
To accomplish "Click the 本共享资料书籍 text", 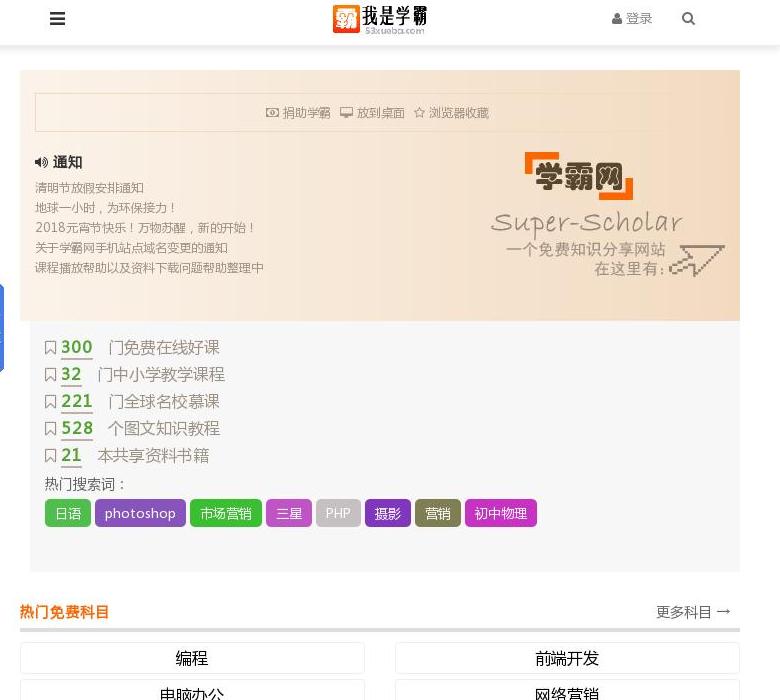I will tap(153, 455).
